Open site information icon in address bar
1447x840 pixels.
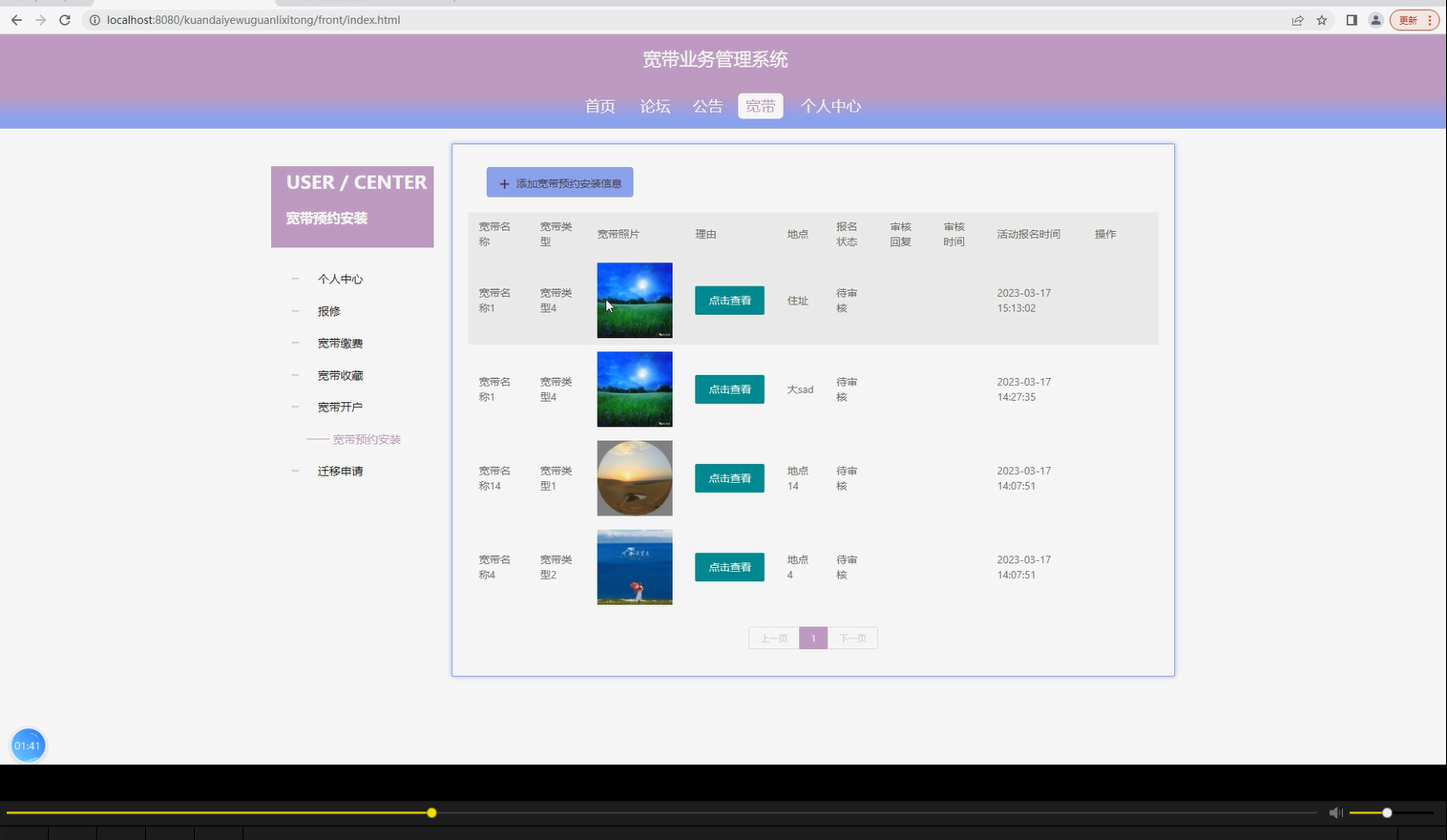click(x=94, y=20)
